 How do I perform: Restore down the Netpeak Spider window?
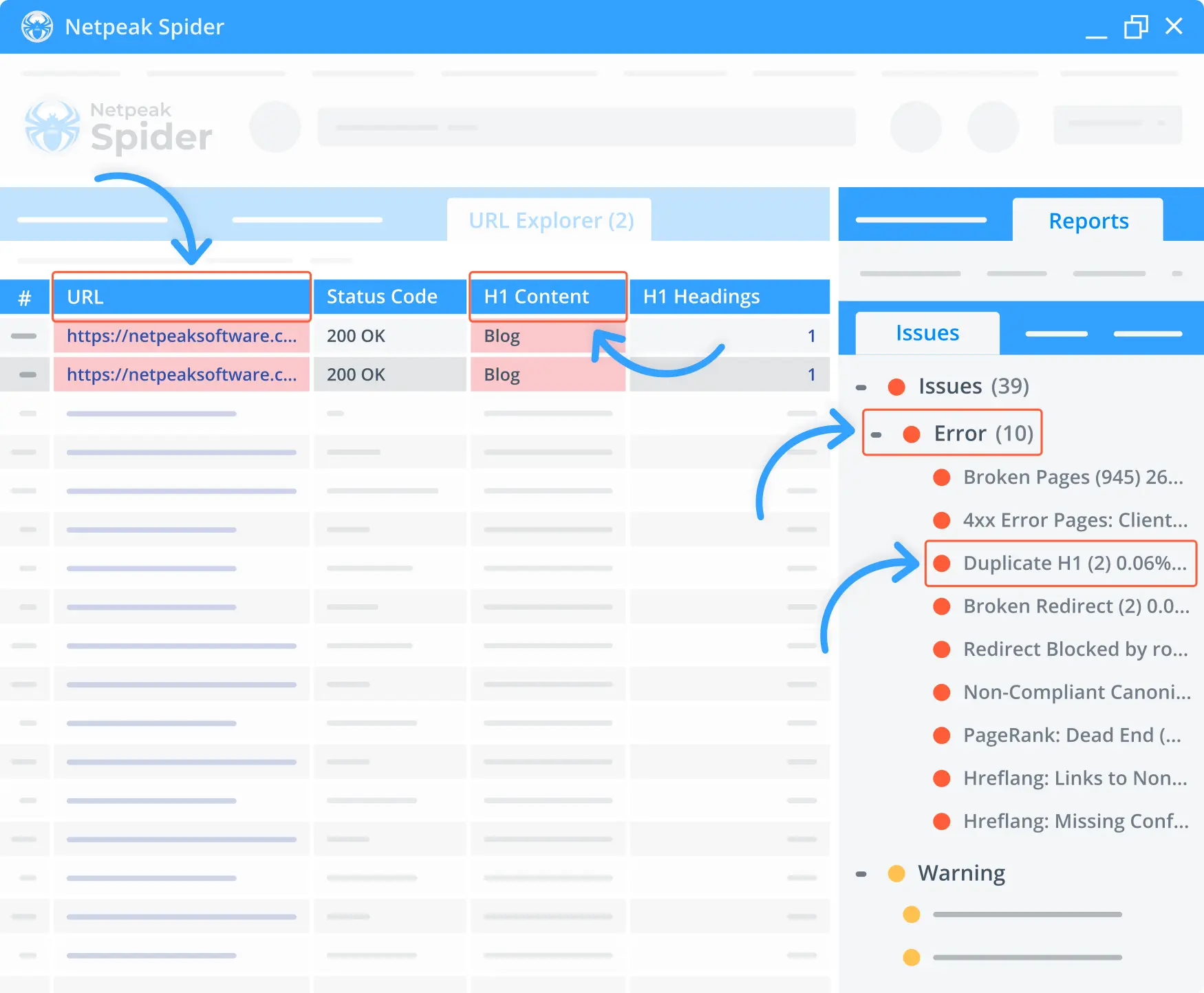pyautogui.click(x=1136, y=27)
